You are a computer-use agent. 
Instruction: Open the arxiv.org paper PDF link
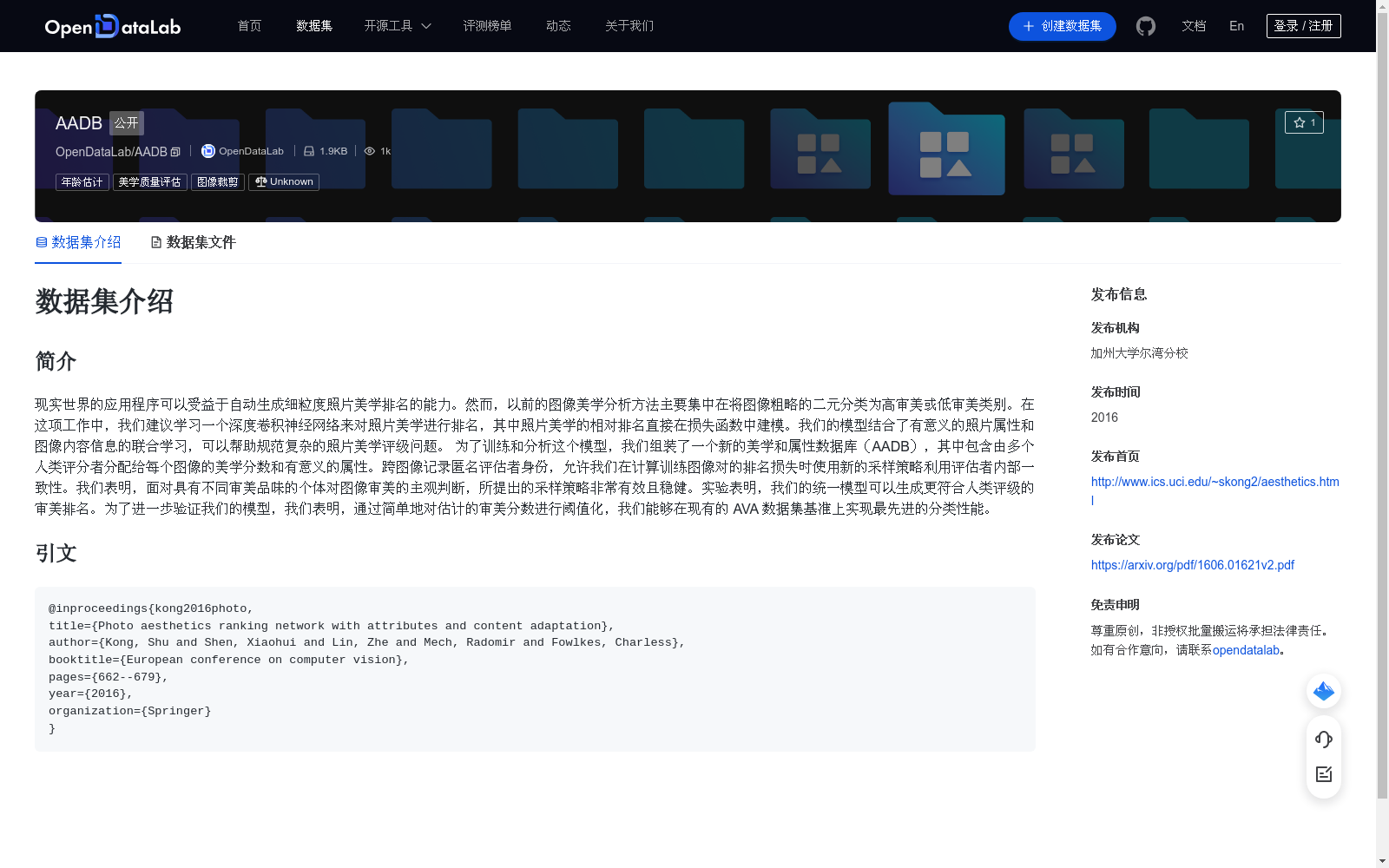tap(1193, 565)
